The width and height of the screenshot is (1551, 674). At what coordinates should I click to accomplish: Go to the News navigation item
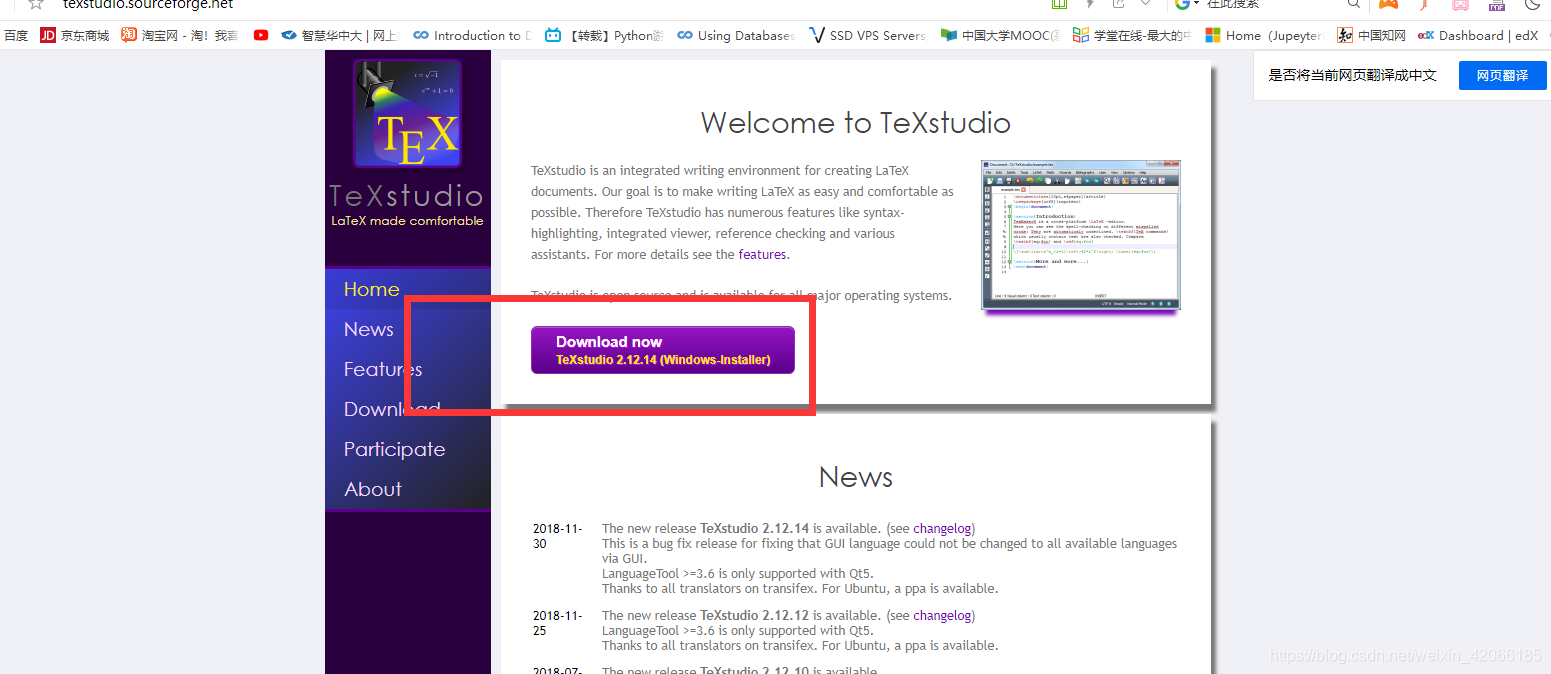click(x=369, y=329)
